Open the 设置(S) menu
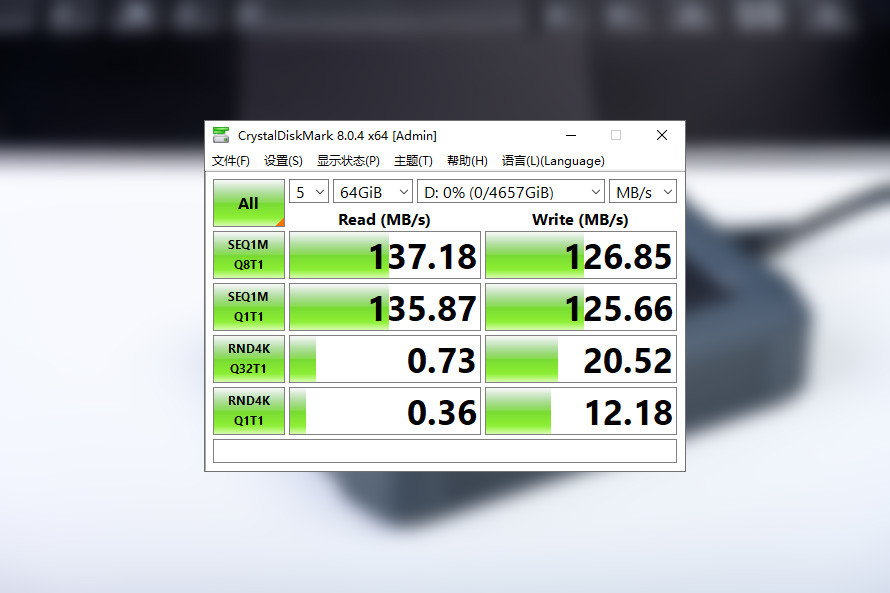 coord(283,161)
